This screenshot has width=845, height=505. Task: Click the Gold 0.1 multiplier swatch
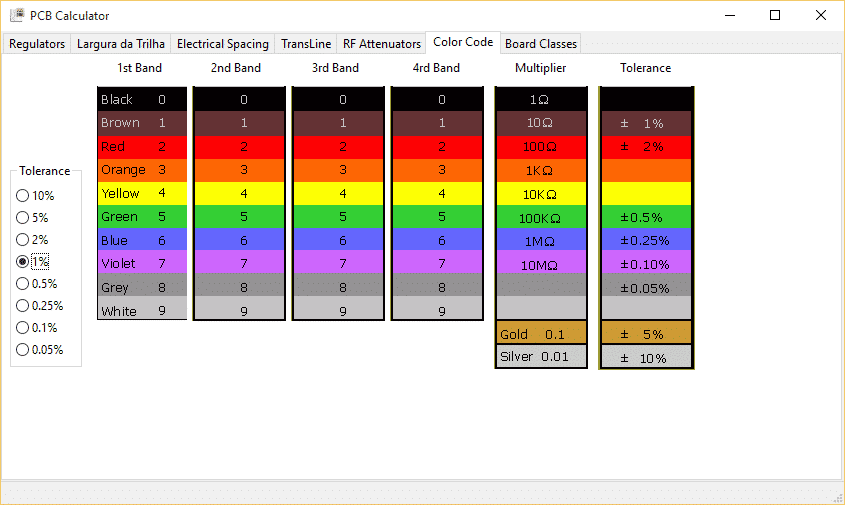point(540,334)
